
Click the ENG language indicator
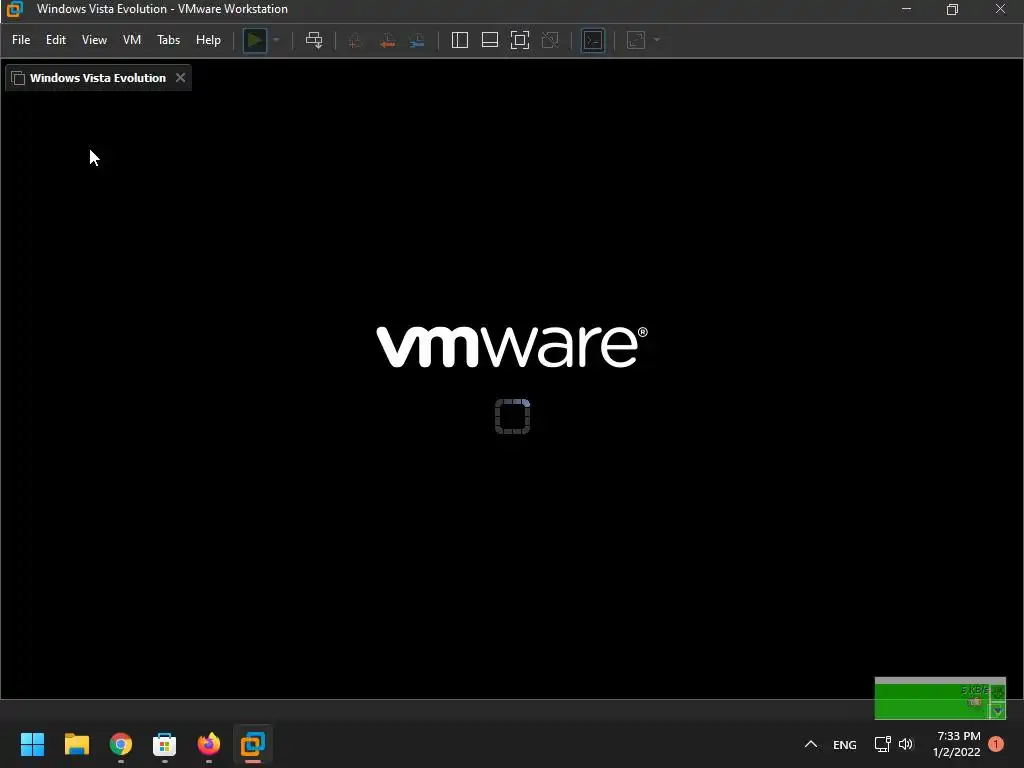pos(844,744)
